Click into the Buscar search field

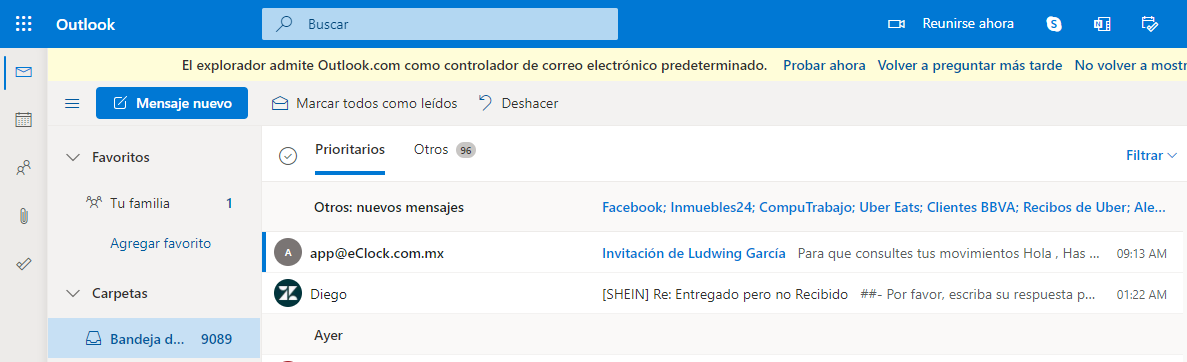[440, 23]
